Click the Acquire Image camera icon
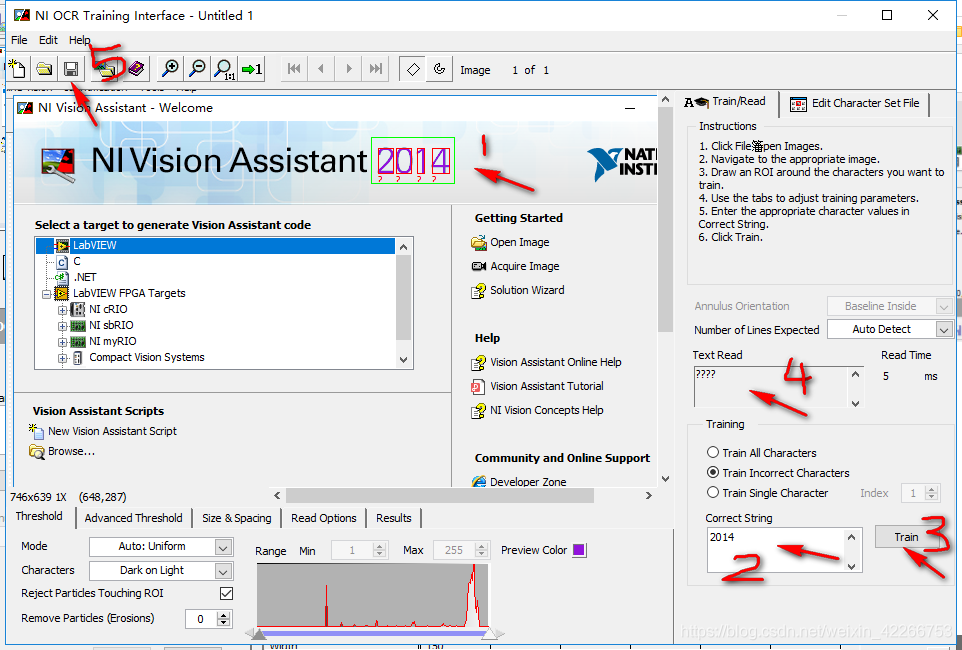 [479, 266]
